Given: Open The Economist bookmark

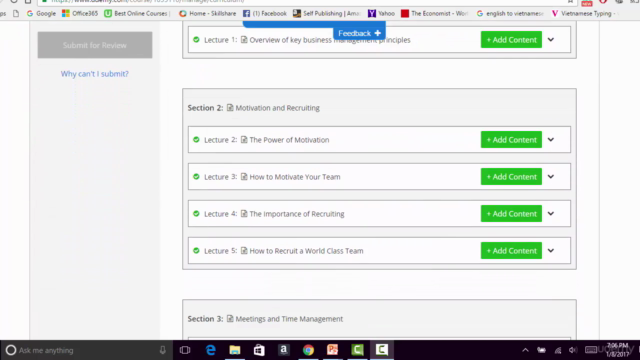Looking at the screenshot, I should point(434,13).
